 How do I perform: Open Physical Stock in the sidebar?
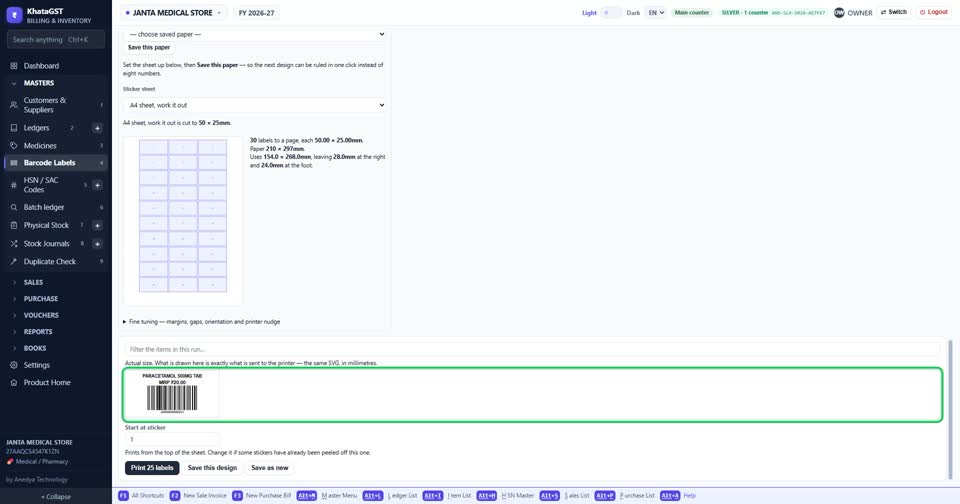48,225
